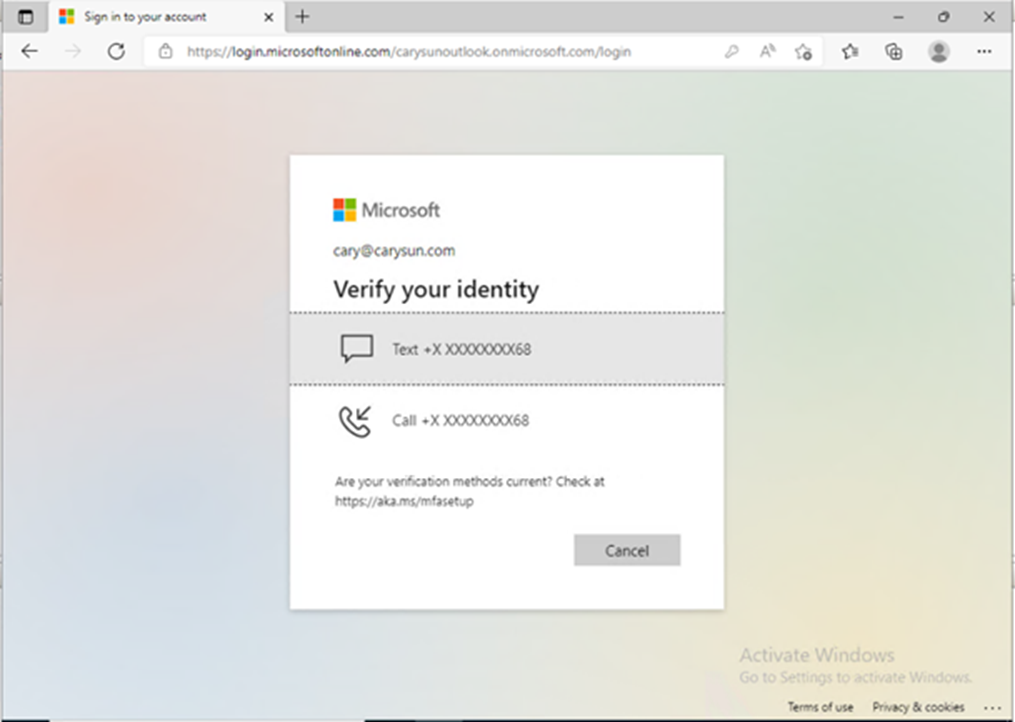Click the Microsoft logo
Viewport: 1015px width, 722px height.
pos(386,210)
